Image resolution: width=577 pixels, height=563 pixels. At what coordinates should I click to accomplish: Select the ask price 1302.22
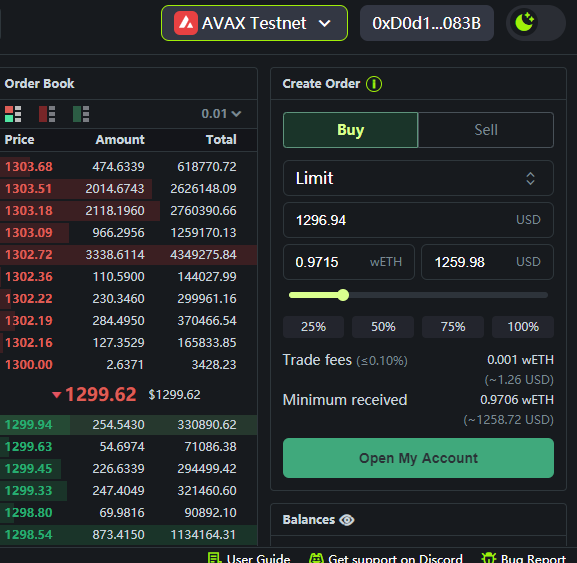[x=29, y=299]
